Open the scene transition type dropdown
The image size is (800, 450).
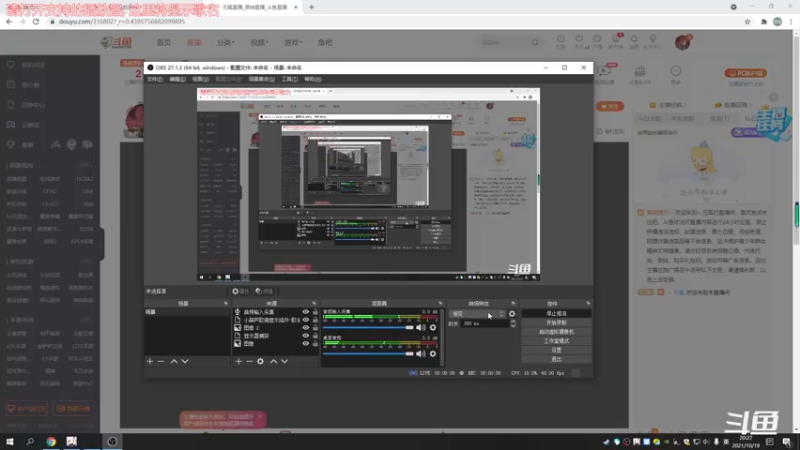(x=478, y=314)
